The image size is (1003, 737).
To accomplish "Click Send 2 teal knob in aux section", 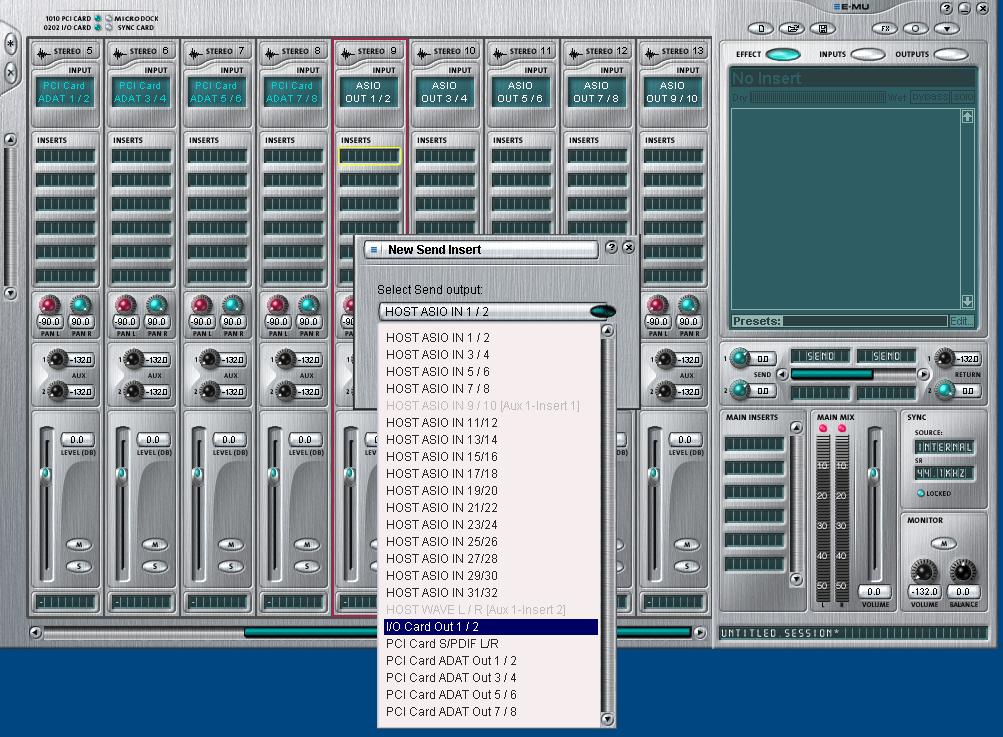I will (x=740, y=390).
